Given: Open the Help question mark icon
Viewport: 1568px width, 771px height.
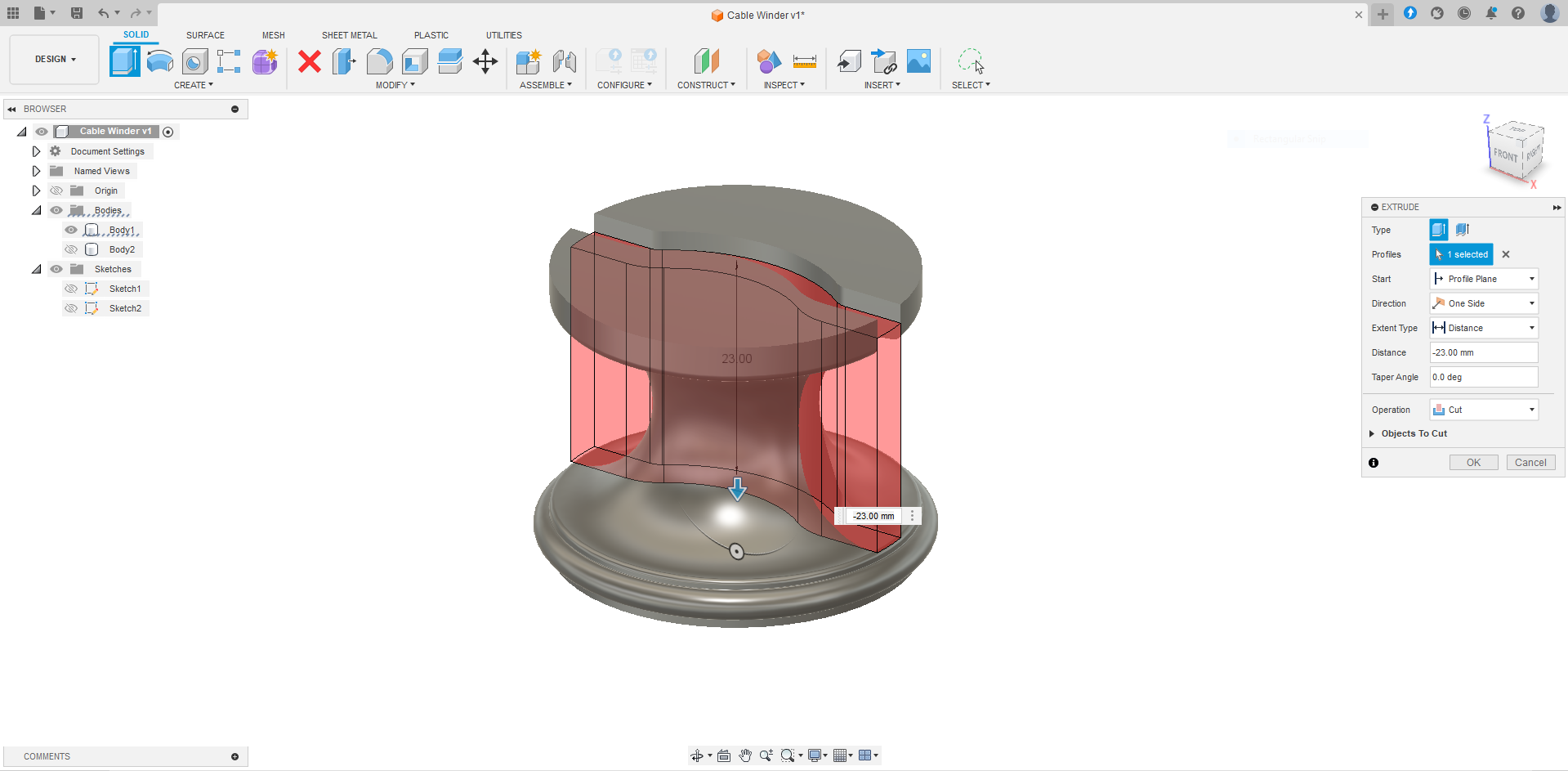Looking at the screenshot, I should point(1518,13).
